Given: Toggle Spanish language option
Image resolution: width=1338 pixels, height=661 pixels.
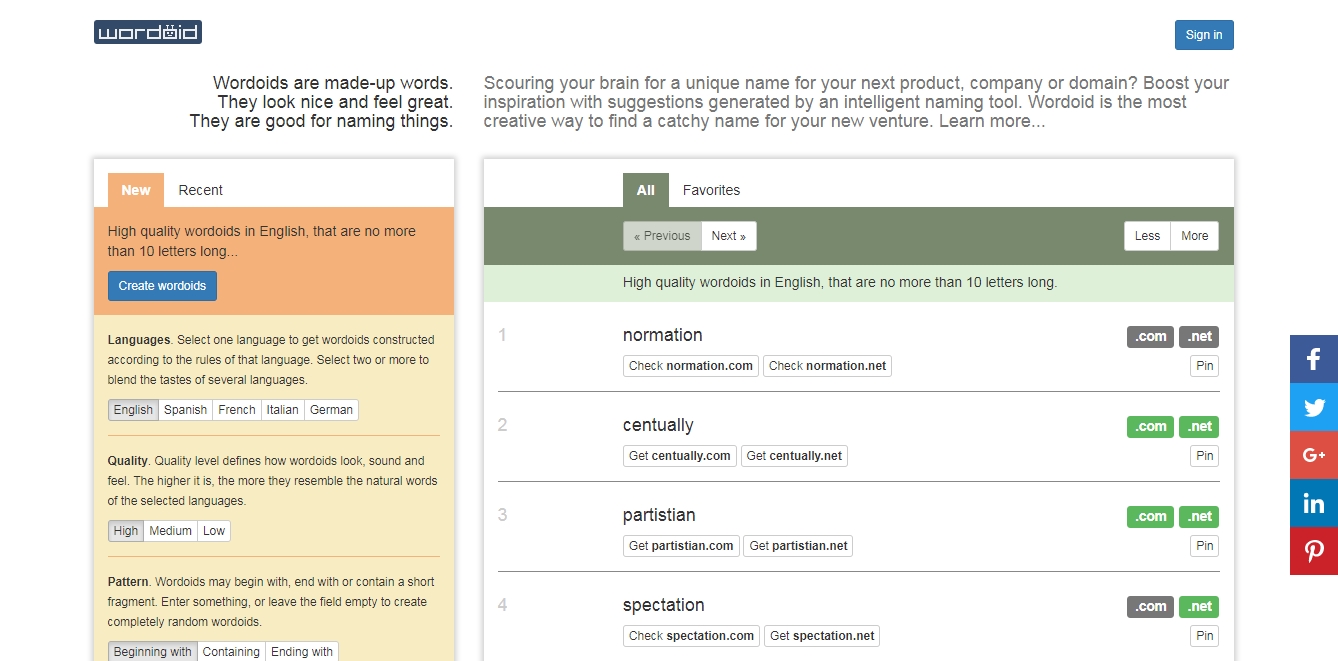Looking at the screenshot, I should (x=185, y=410).
